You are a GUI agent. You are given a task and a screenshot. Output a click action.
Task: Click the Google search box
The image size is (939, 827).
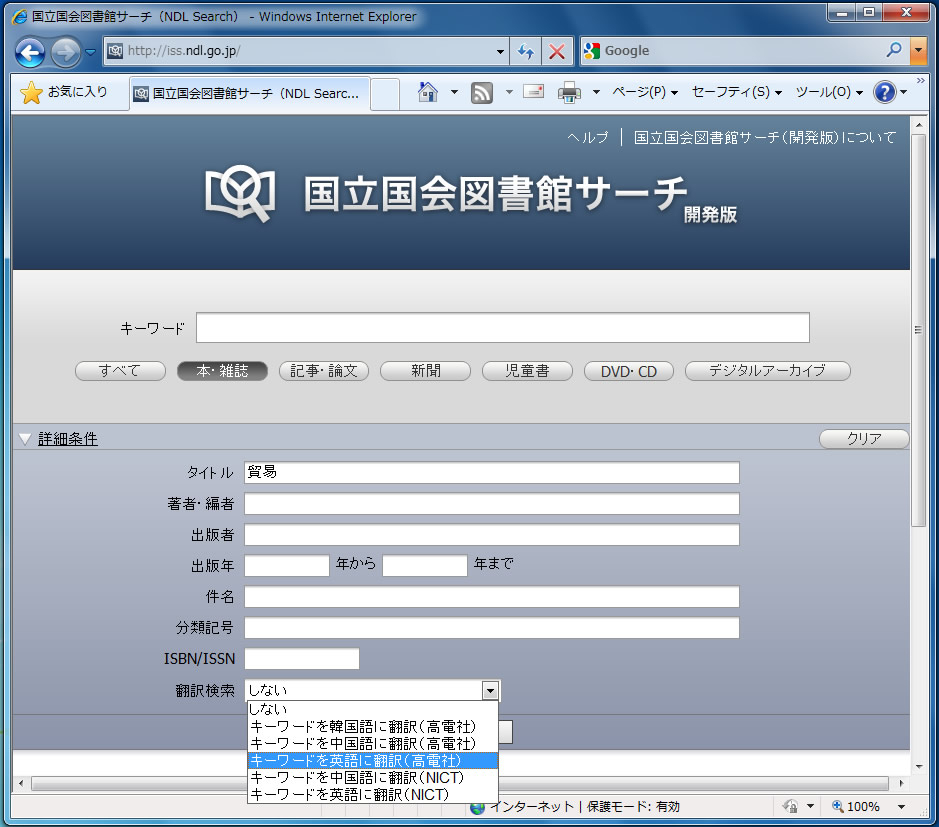(x=731, y=51)
